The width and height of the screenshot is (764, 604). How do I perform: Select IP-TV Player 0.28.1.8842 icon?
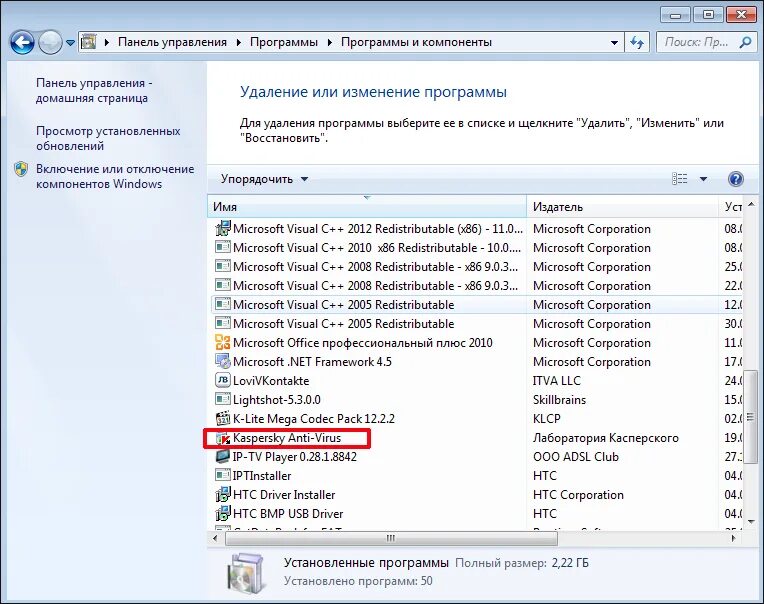pos(223,456)
